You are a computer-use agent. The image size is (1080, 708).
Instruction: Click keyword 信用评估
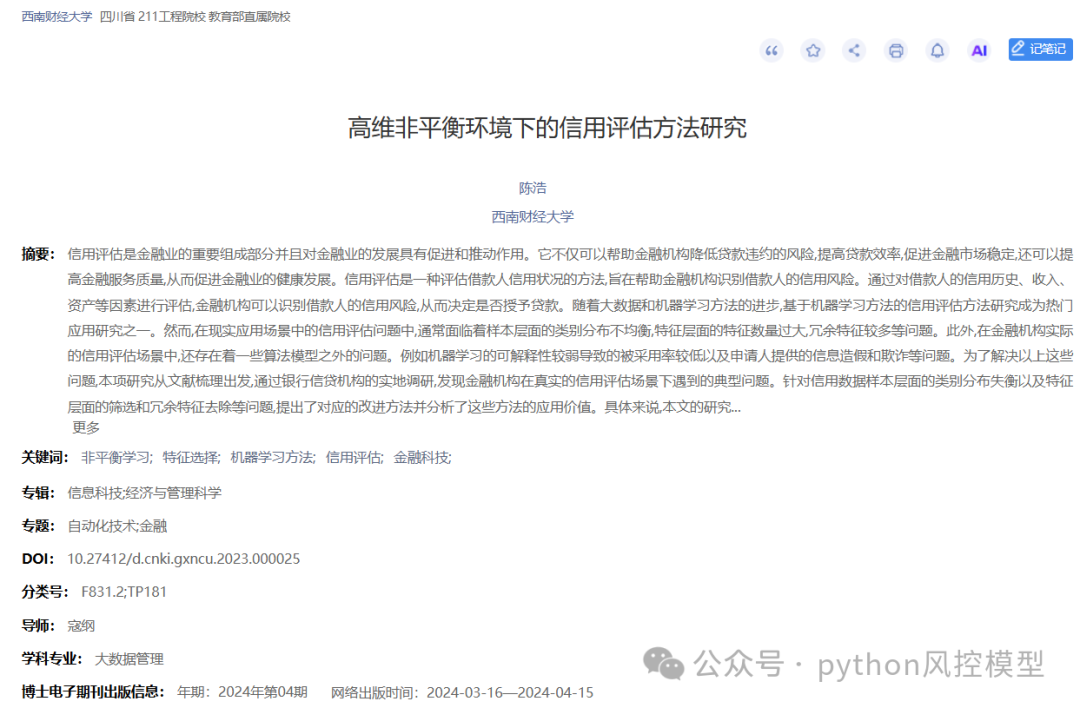point(354,457)
